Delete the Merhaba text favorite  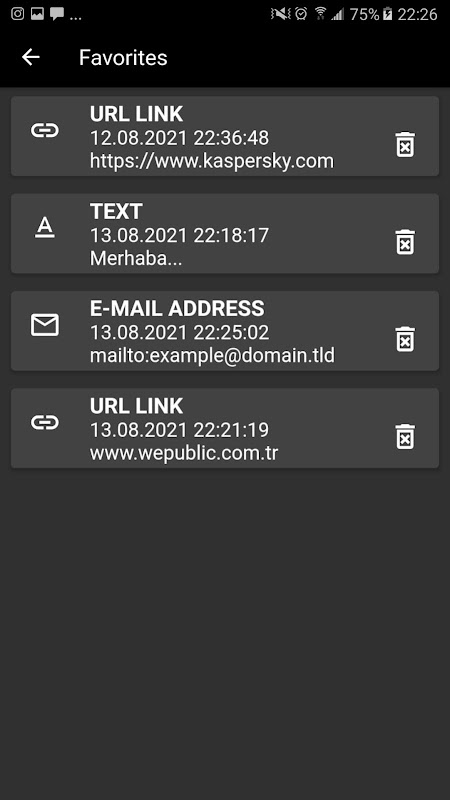pos(406,242)
